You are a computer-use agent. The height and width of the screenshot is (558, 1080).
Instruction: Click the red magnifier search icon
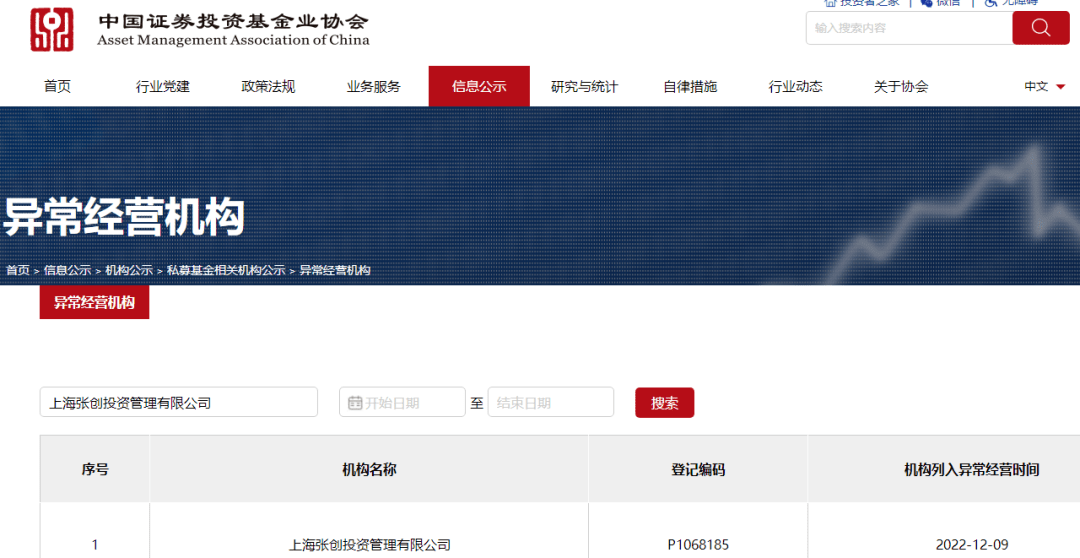[1040, 28]
